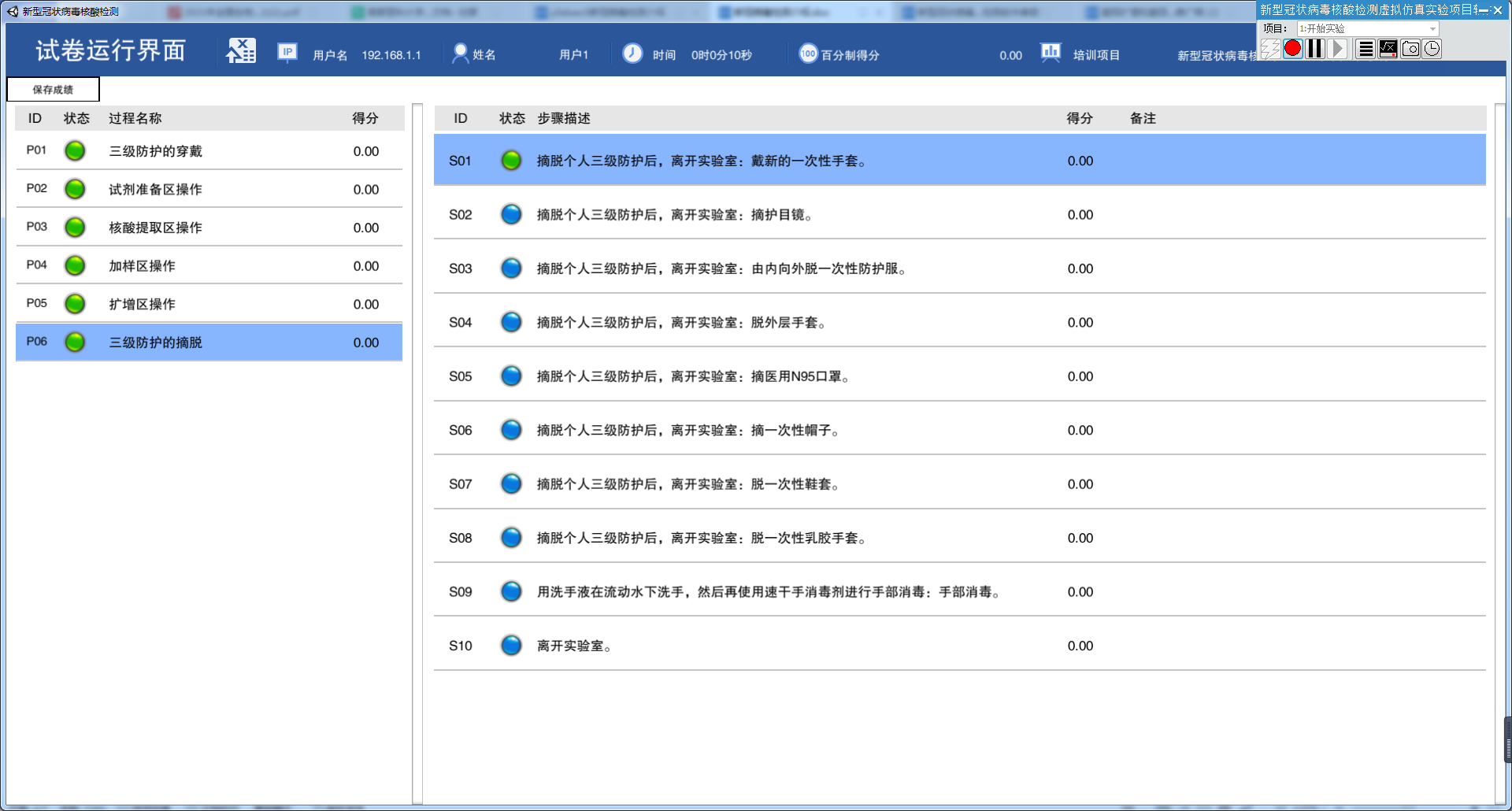Screen dimensions: 1512x811
Task: Click the bar chart 培训项目 icon
Action: pos(1051,53)
